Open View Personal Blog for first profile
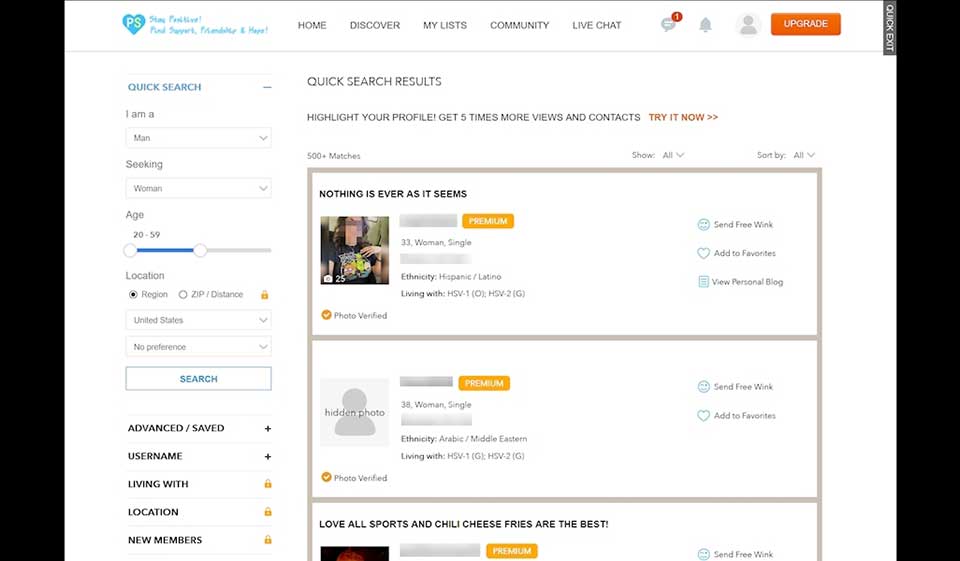The height and width of the screenshot is (561, 960). coord(740,282)
